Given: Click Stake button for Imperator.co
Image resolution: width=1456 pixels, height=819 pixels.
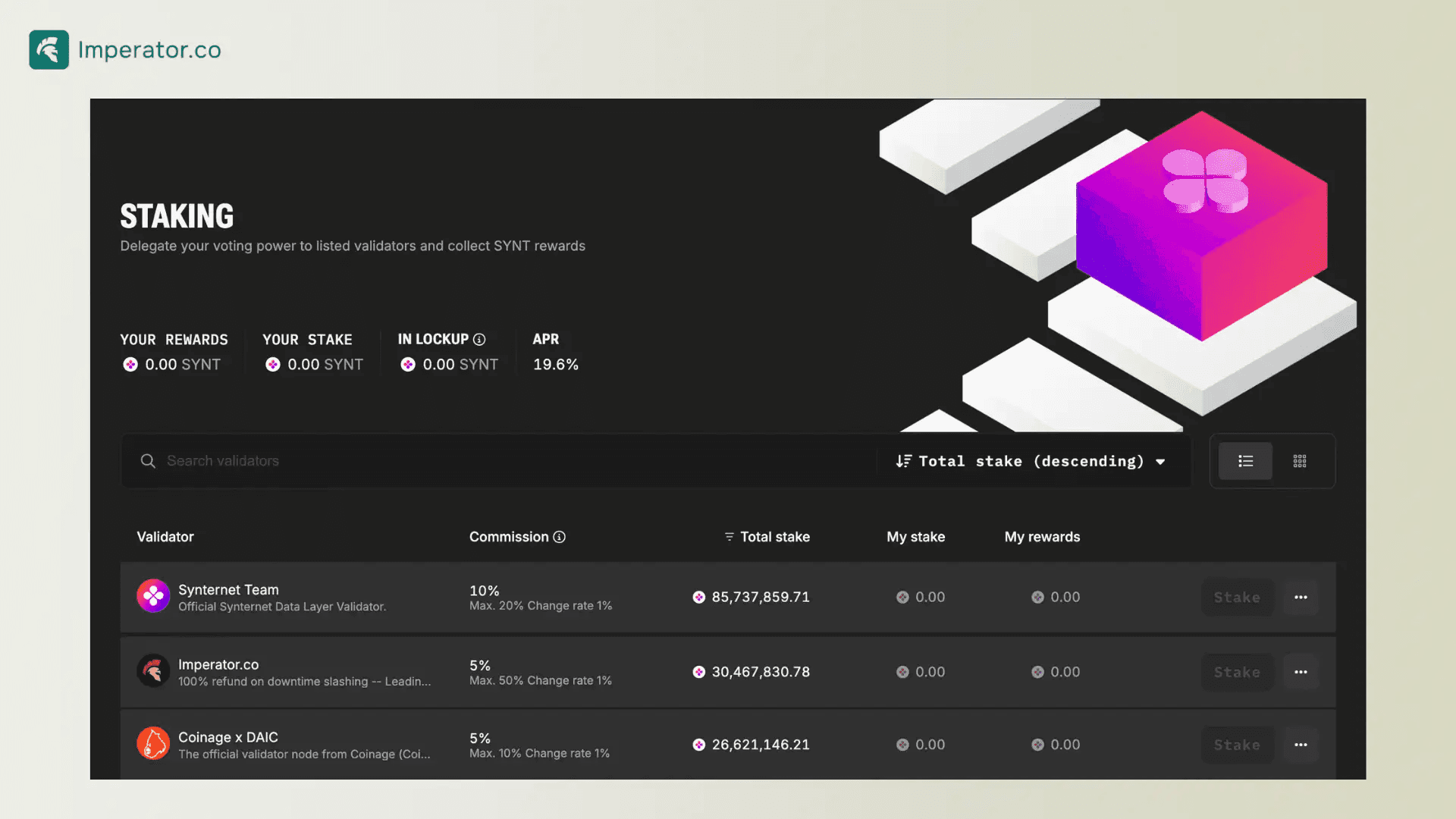Looking at the screenshot, I should click(1237, 672).
